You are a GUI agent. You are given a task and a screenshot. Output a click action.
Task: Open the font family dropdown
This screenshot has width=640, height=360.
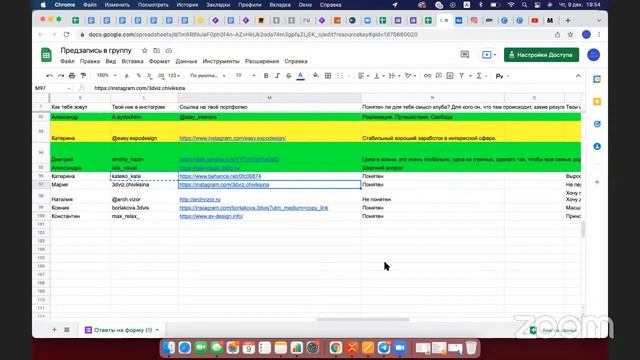208,76
